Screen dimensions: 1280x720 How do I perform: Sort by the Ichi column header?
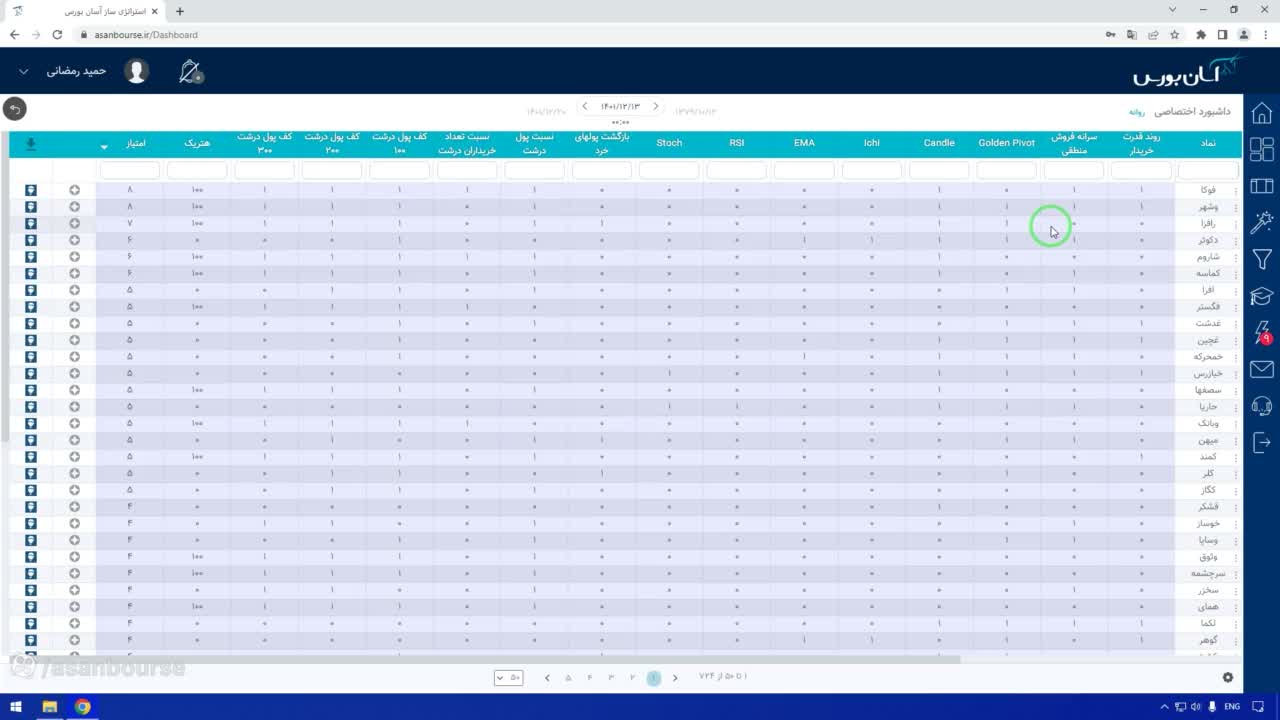tap(872, 143)
